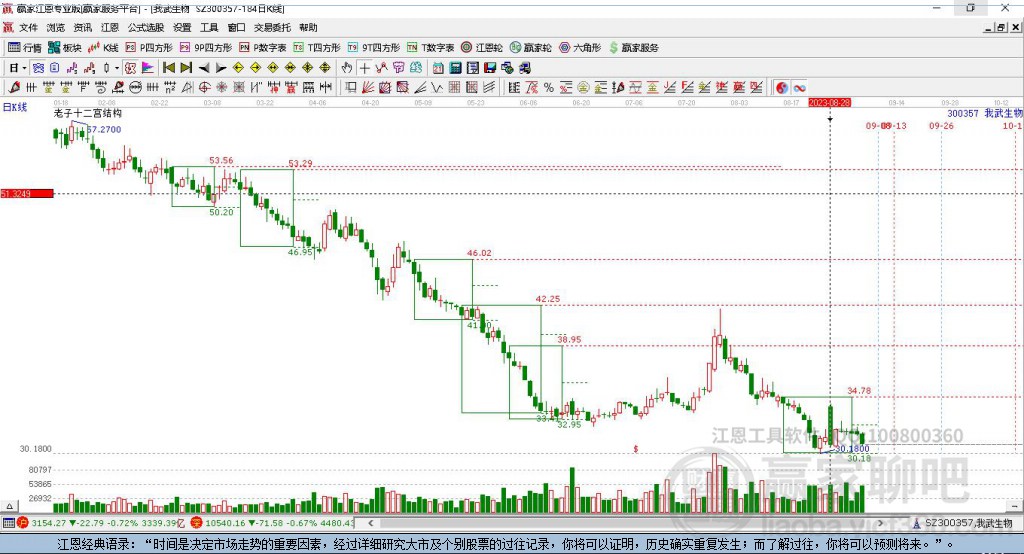This screenshot has width=1024, height=554.
Task: Click the 300357 stock code label
Action: pos(963,114)
